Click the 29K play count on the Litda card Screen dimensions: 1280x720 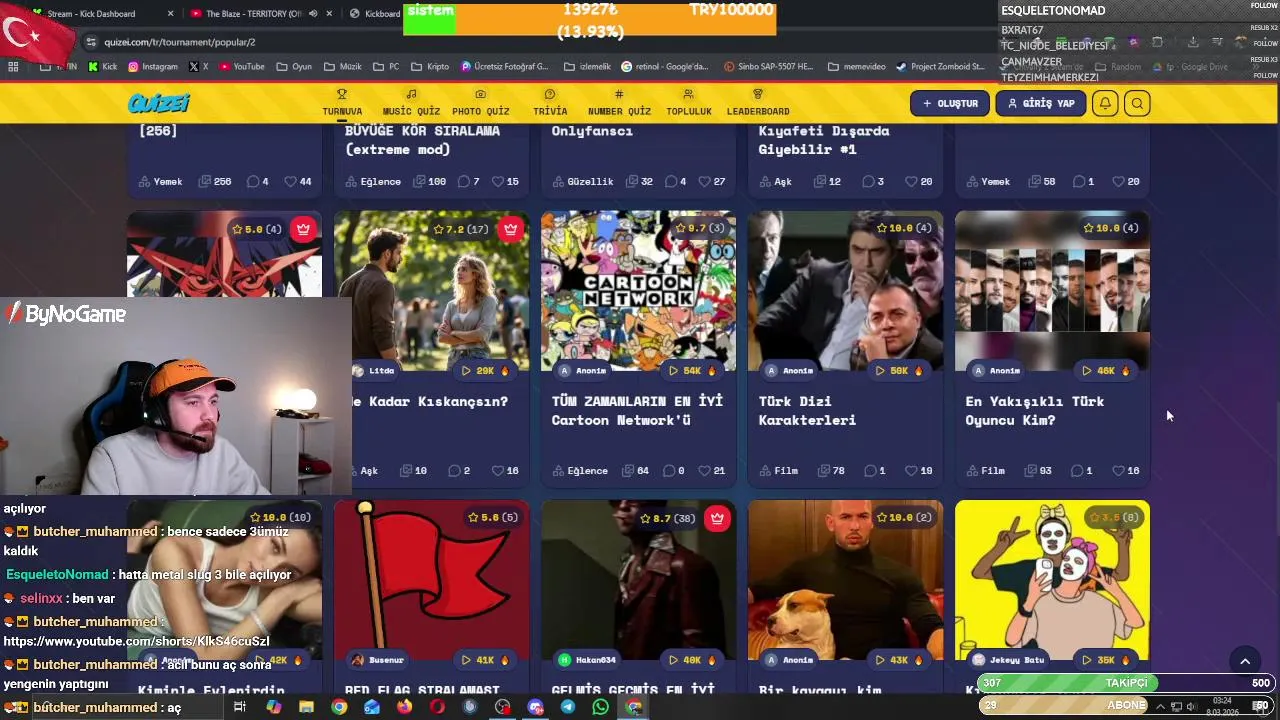485,370
